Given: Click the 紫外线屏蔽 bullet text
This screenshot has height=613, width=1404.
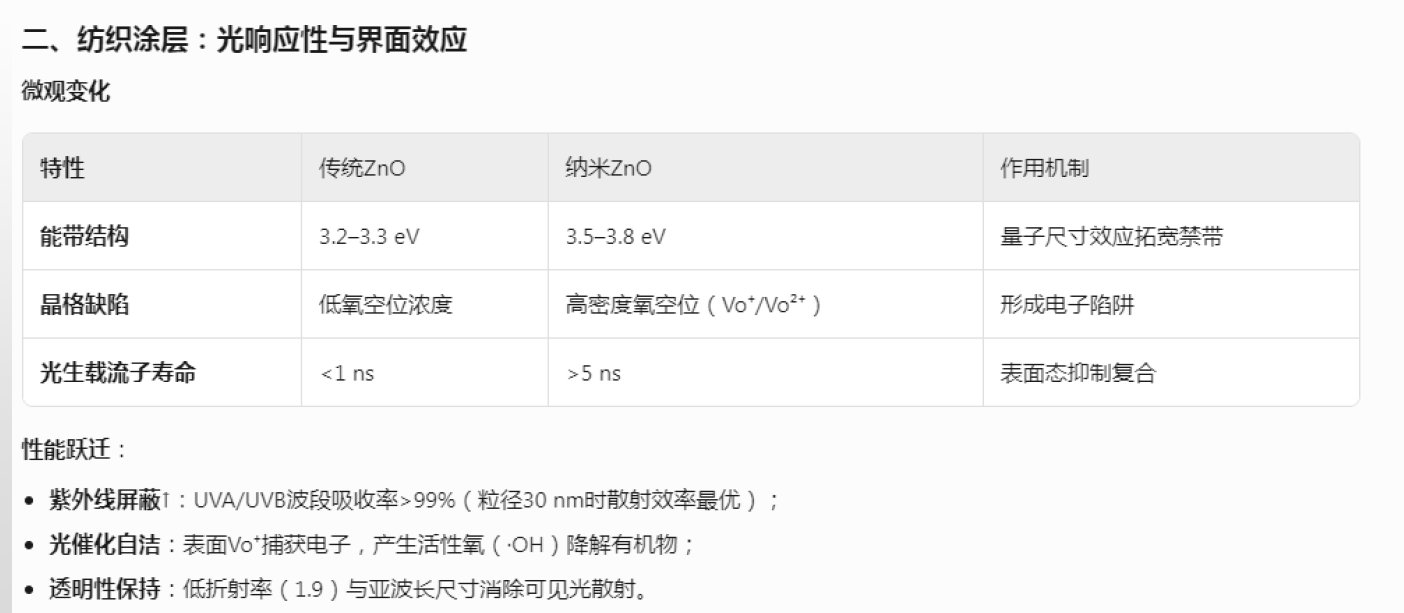Looking at the screenshot, I should click(105, 500).
